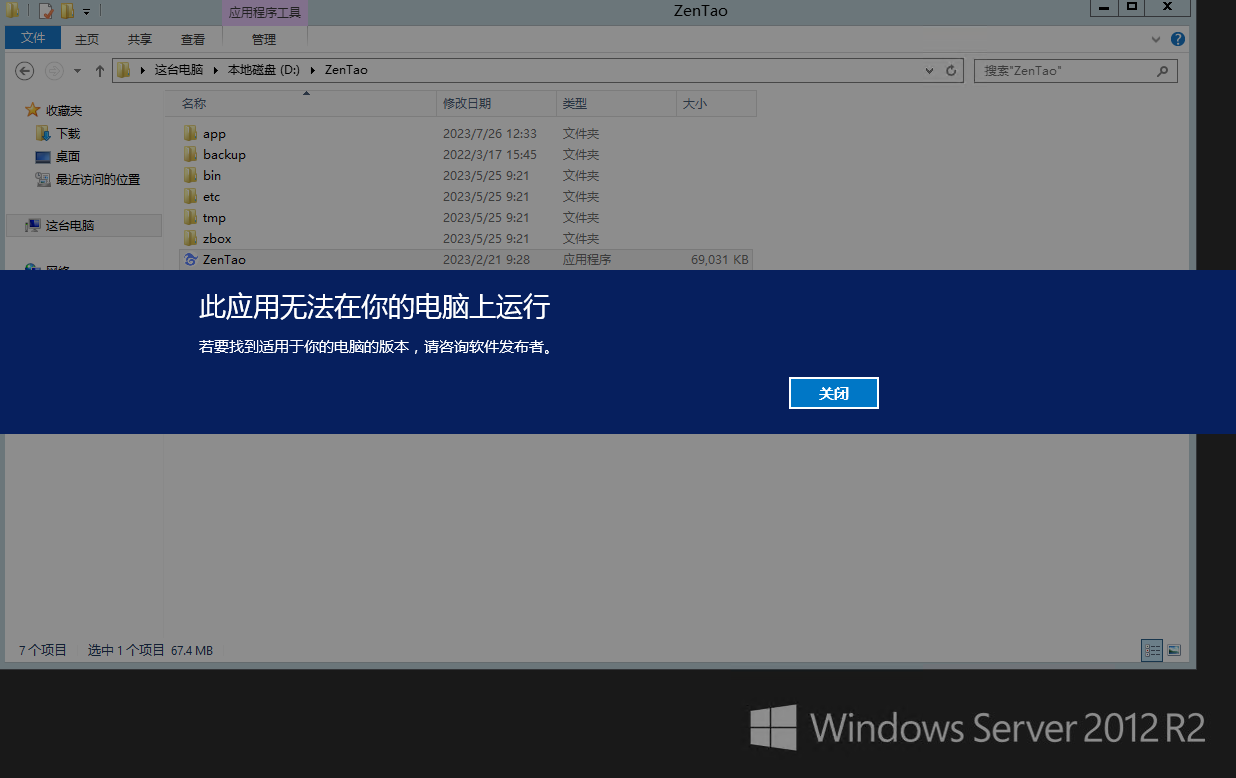Open 最近访问的位置 in the navigation pane
The image size is (1236, 778).
pos(98,179)
